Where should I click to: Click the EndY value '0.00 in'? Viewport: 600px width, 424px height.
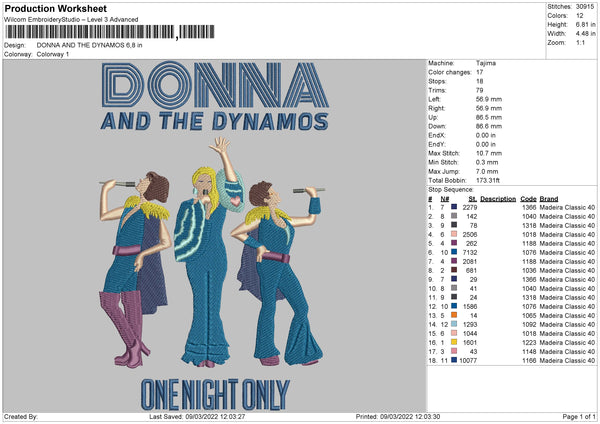(486, 144)
